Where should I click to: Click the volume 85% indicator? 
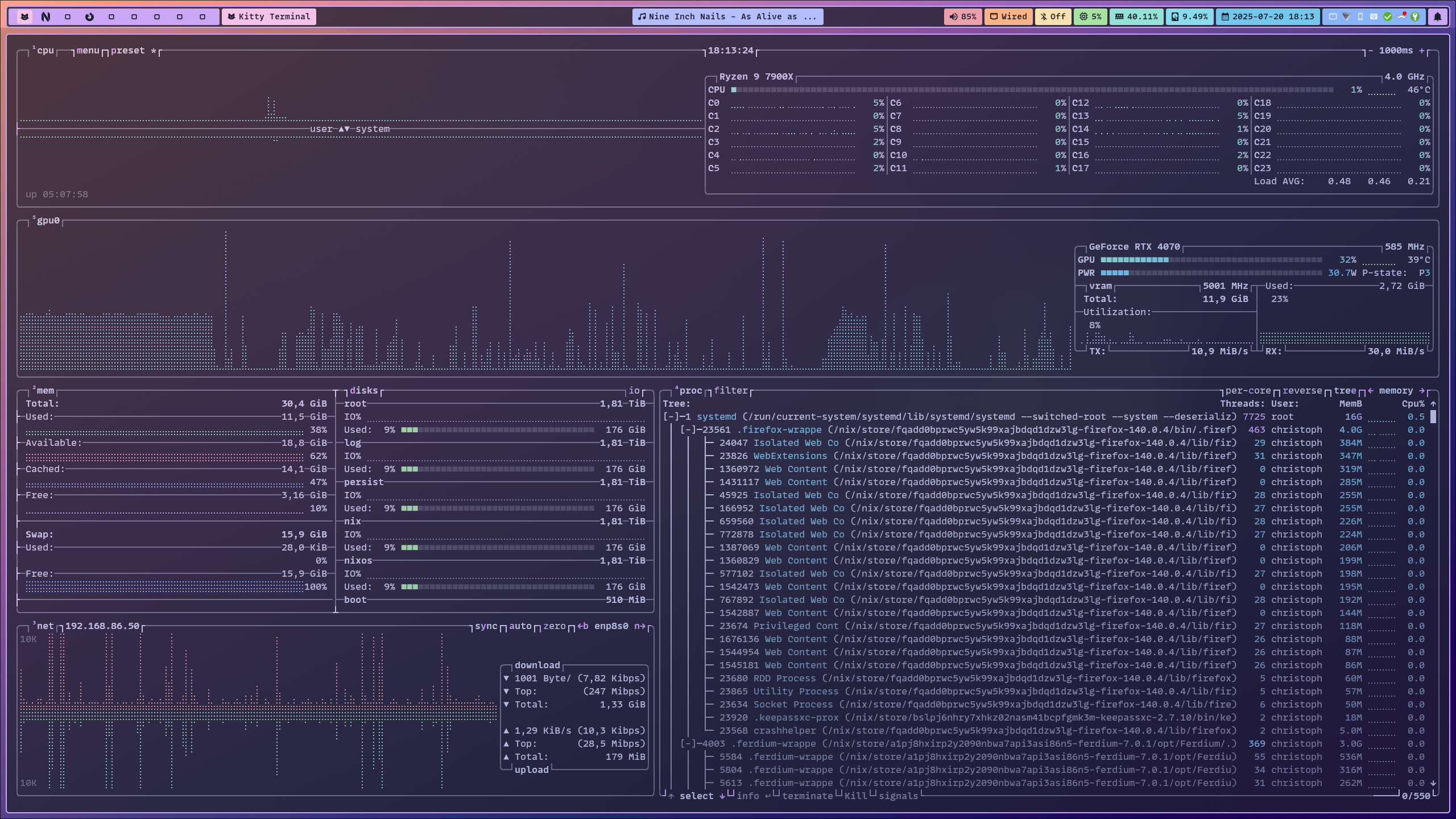pos(962,16)
